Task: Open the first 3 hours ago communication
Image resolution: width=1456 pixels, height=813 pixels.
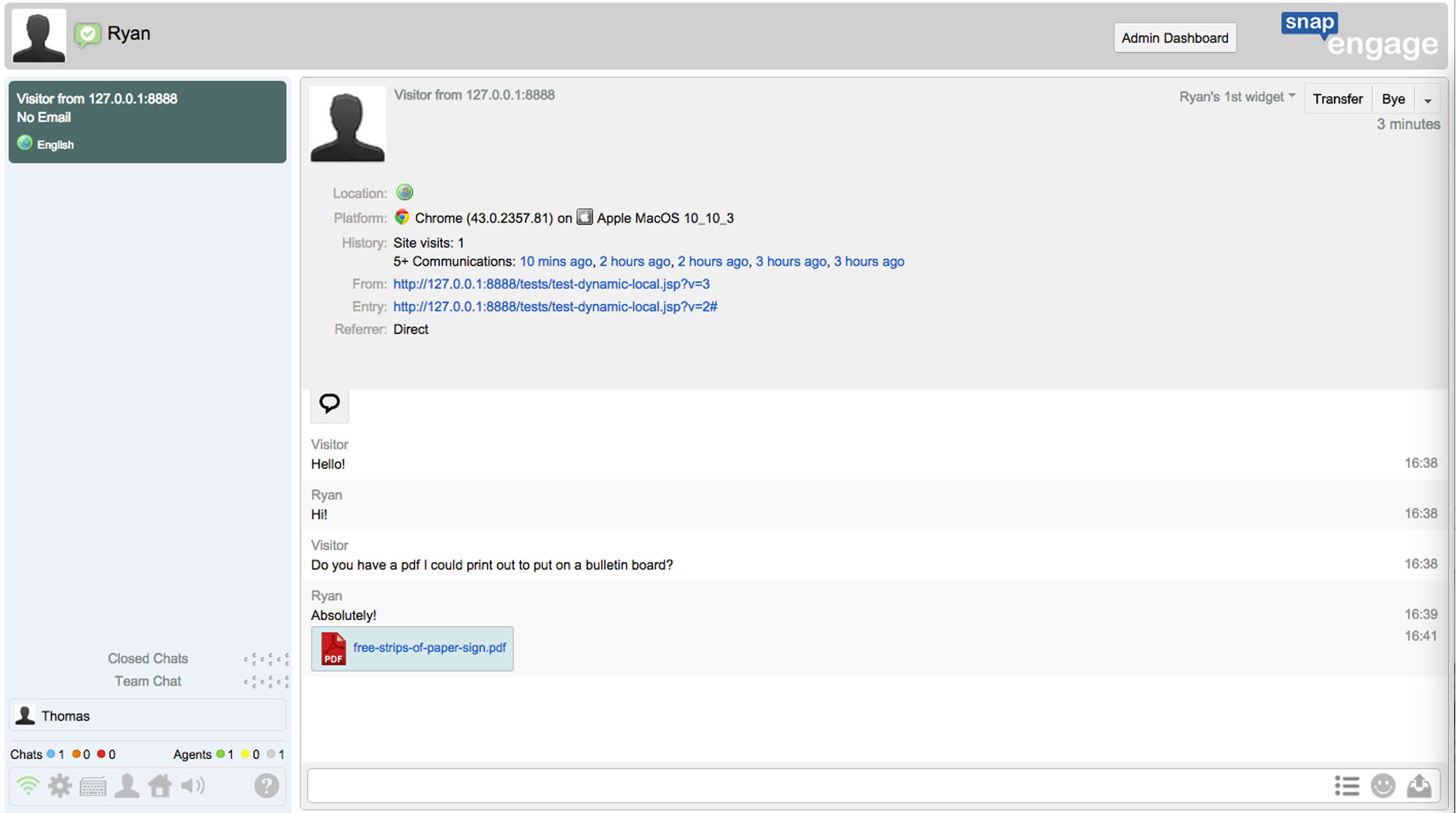Action: point(791,261)
